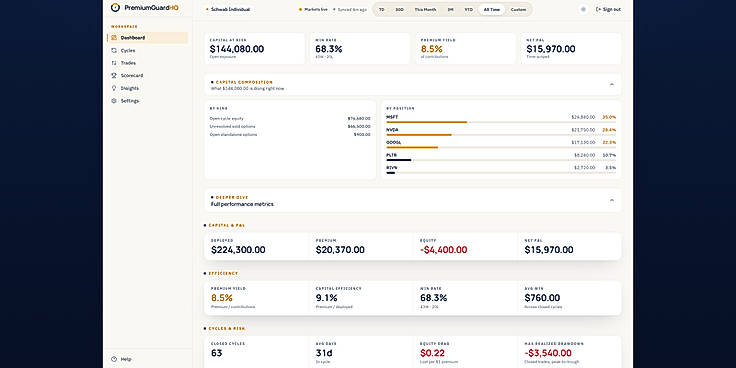Click the Scorecard trophy icon
The width and height of the screenshot is (736, 368).
pos(114,75)
